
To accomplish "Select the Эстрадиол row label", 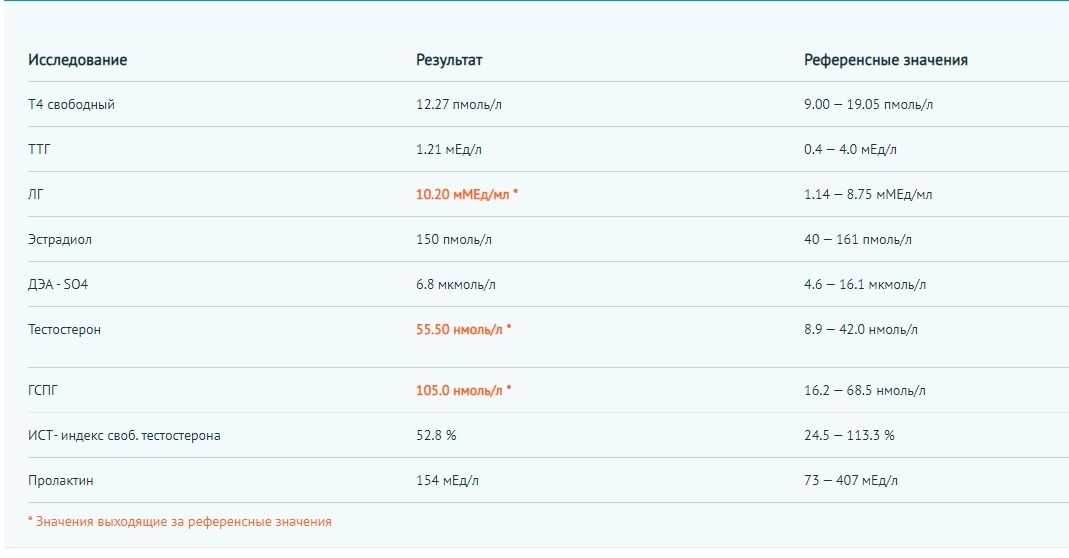I will point(60,239).
